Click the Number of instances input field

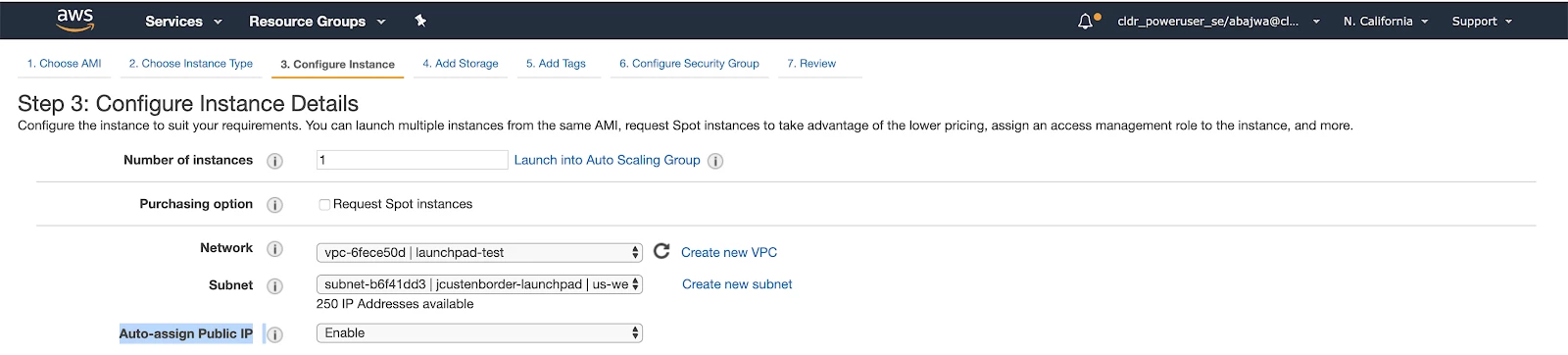click(x=412, y=160)
